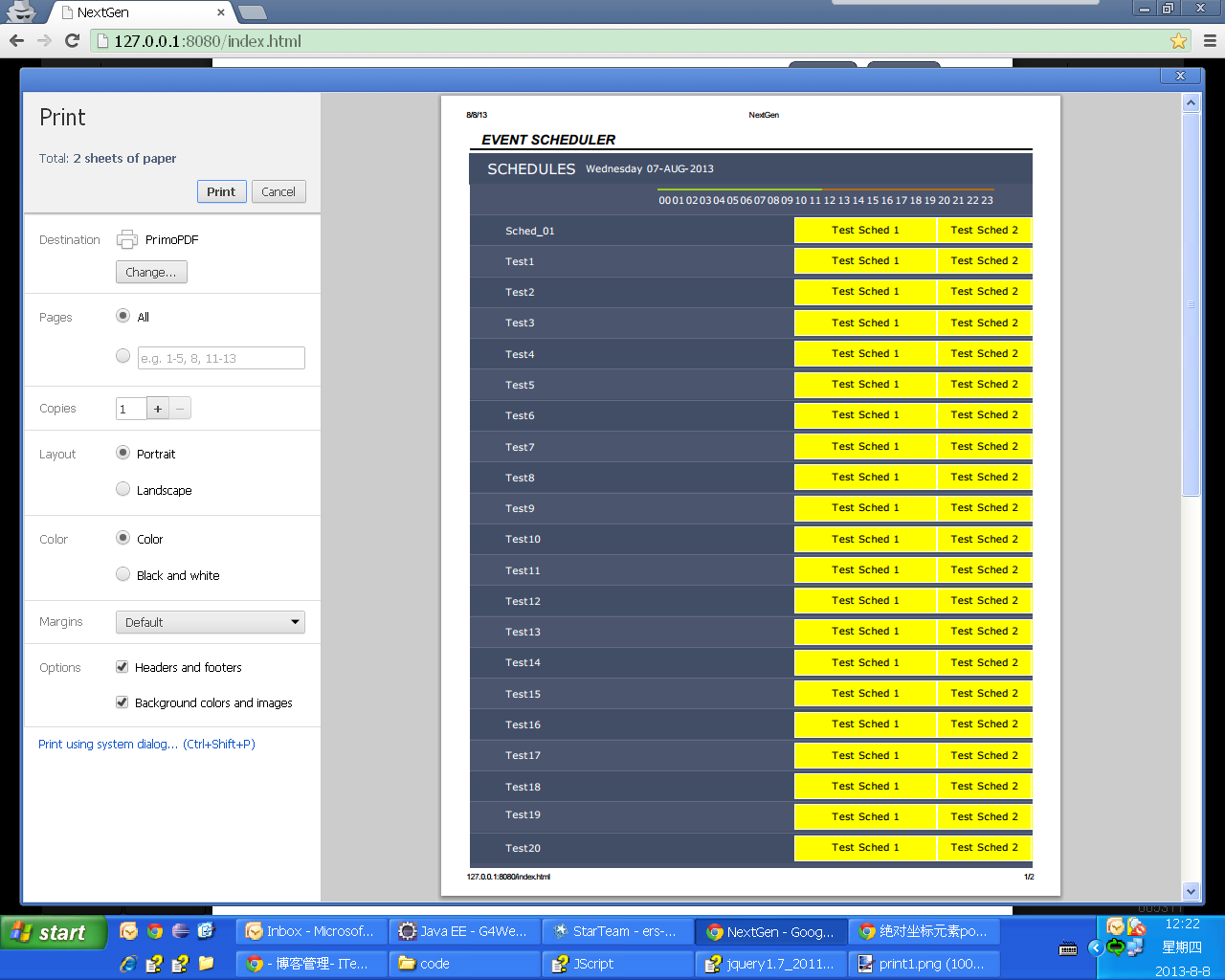
Task: Show the desktop from the quick launch bar
Action: point(206,931)
